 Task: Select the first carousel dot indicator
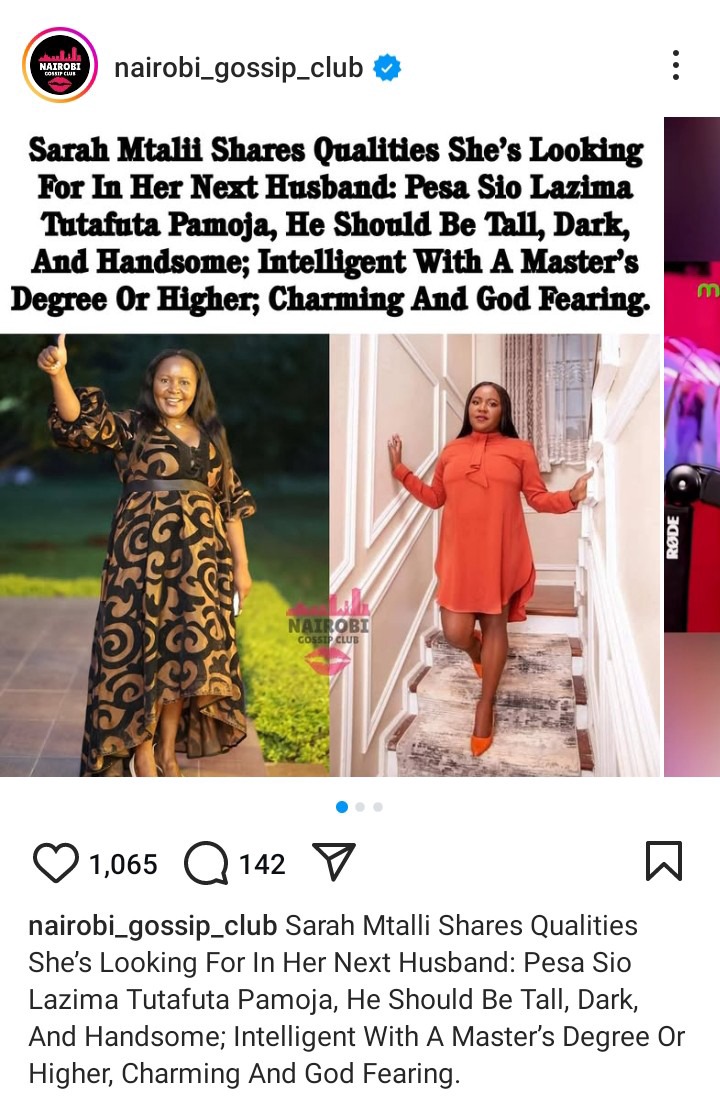(342, 806)
